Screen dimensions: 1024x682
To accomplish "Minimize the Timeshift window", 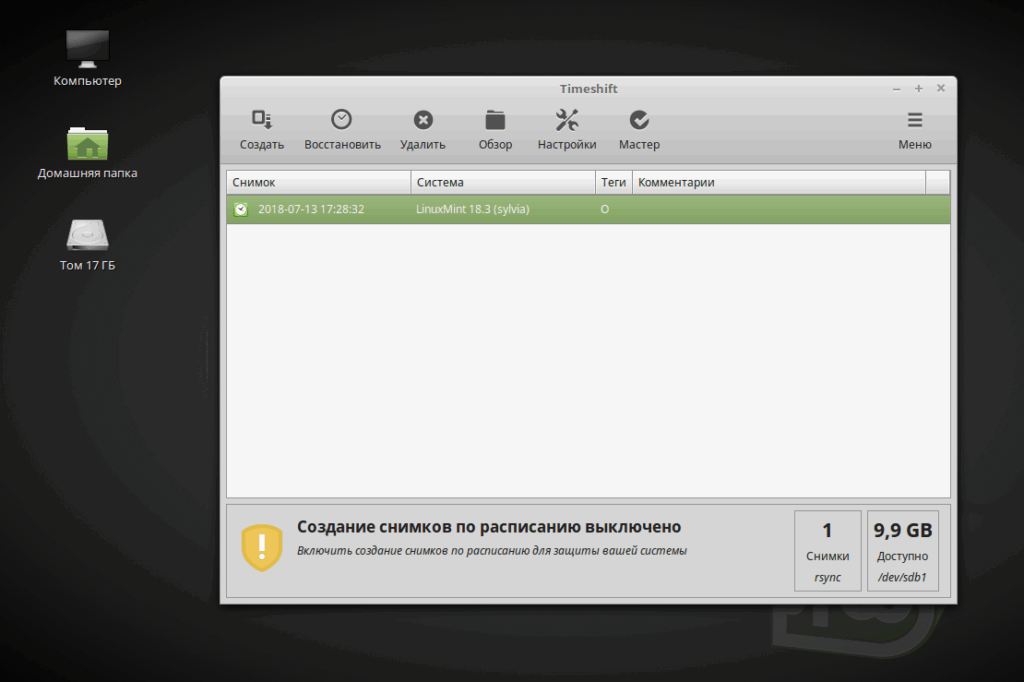I will point(897,89).
